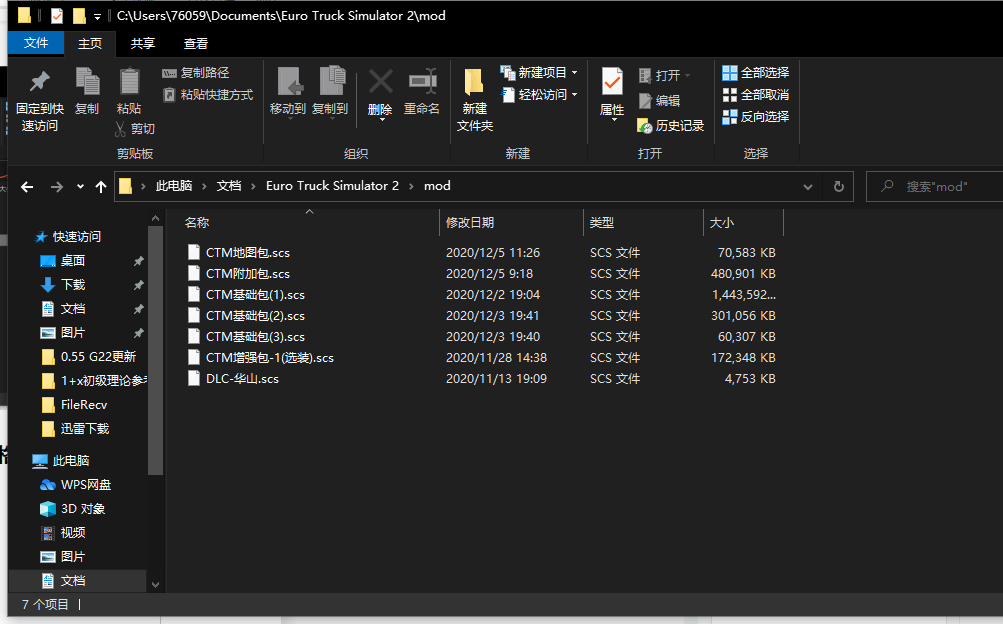
Task: Switch to the View (查看) tab
Action: click(x=196, y=43)
